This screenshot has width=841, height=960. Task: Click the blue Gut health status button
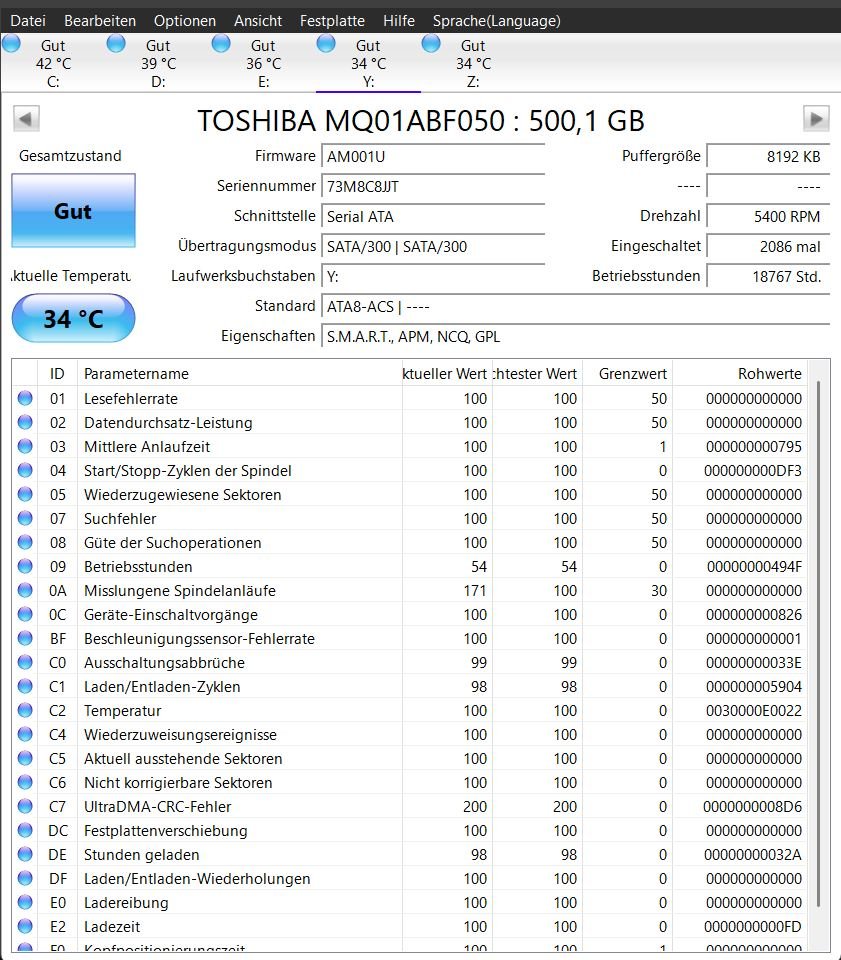(73, 211)
